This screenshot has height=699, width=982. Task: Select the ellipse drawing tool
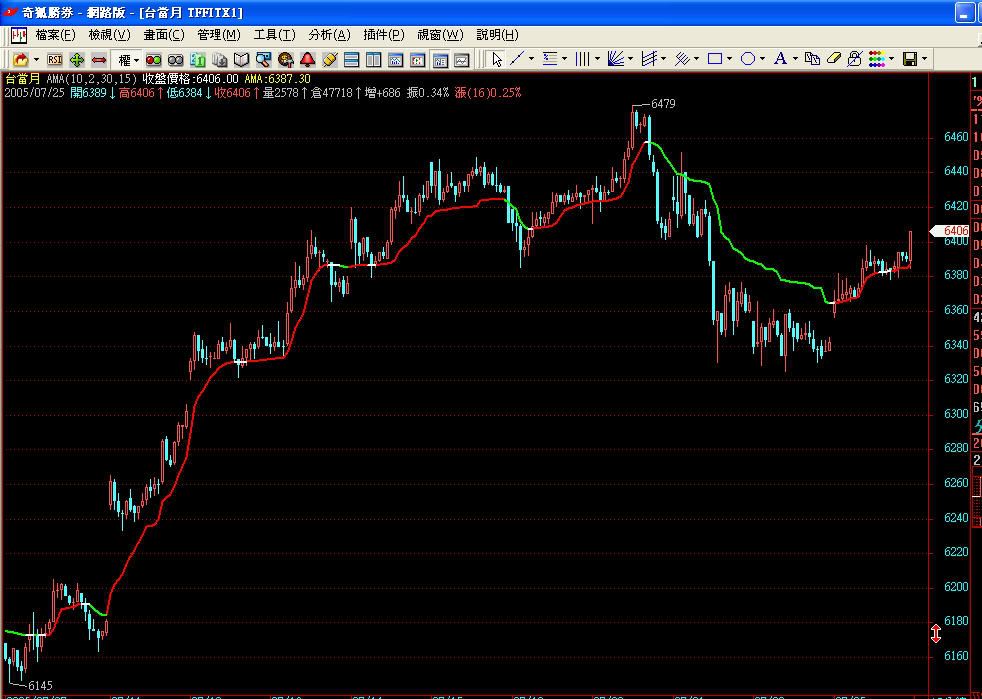click(748, 59)
